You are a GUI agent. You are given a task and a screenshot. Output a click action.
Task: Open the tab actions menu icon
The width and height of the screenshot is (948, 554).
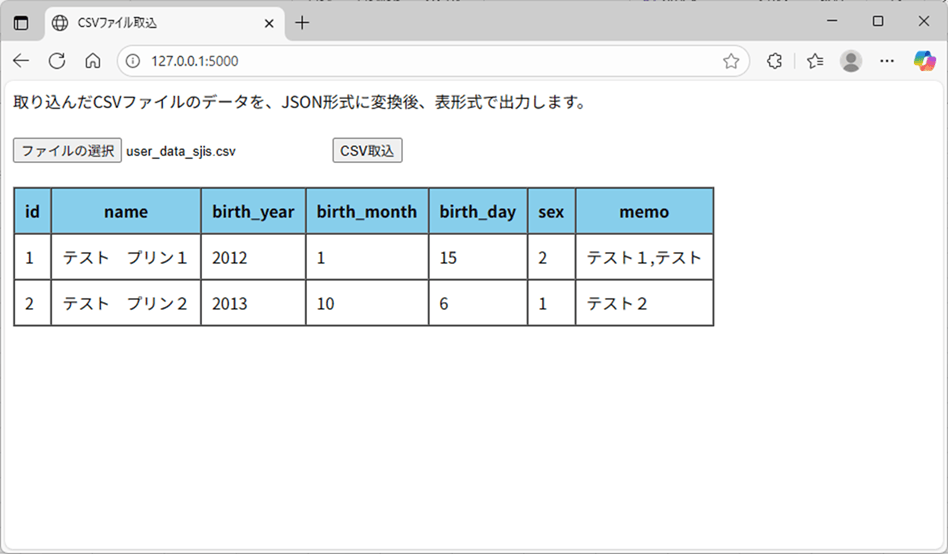(21, 22)
